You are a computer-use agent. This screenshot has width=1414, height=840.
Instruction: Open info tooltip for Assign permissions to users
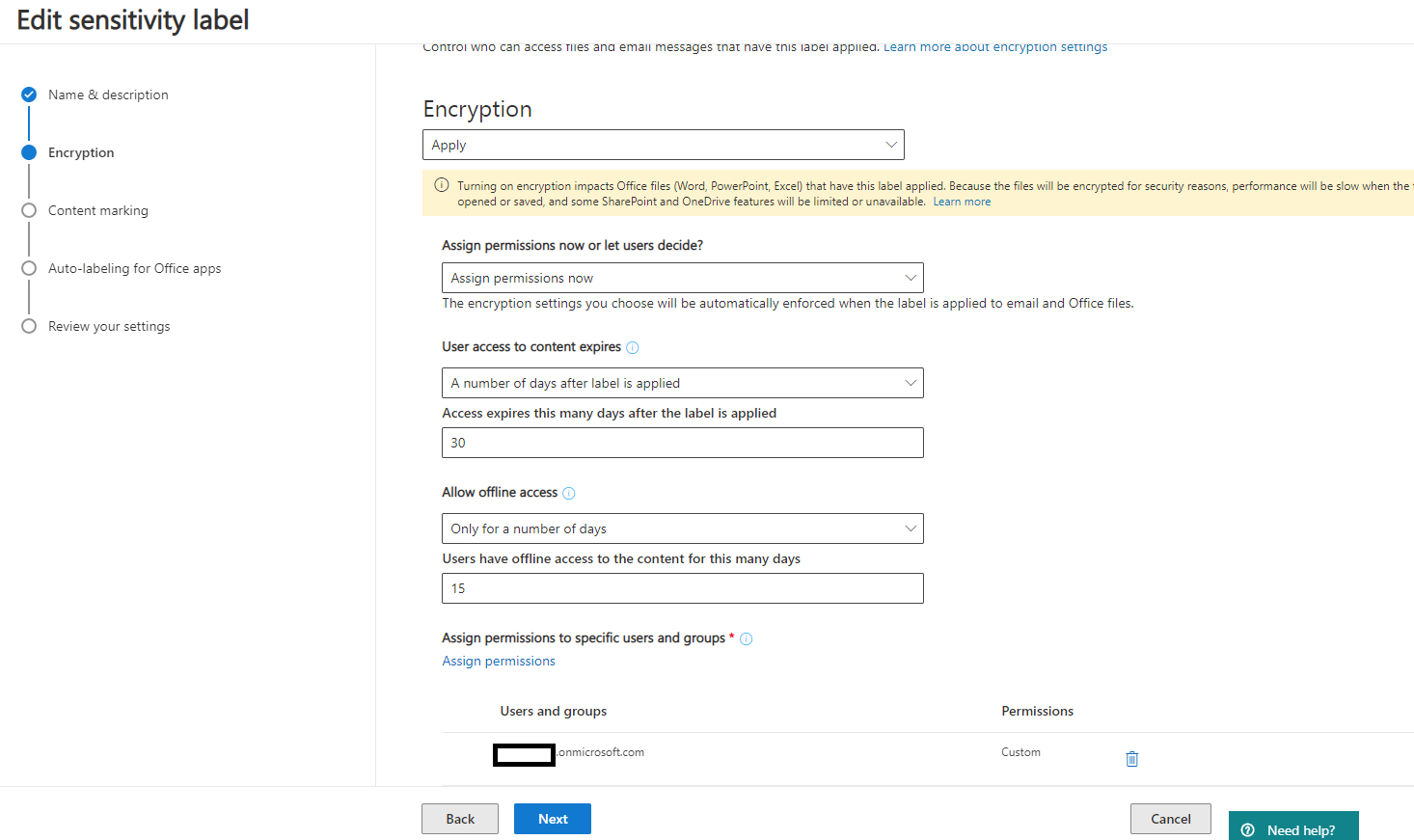[x=747, y=638]
